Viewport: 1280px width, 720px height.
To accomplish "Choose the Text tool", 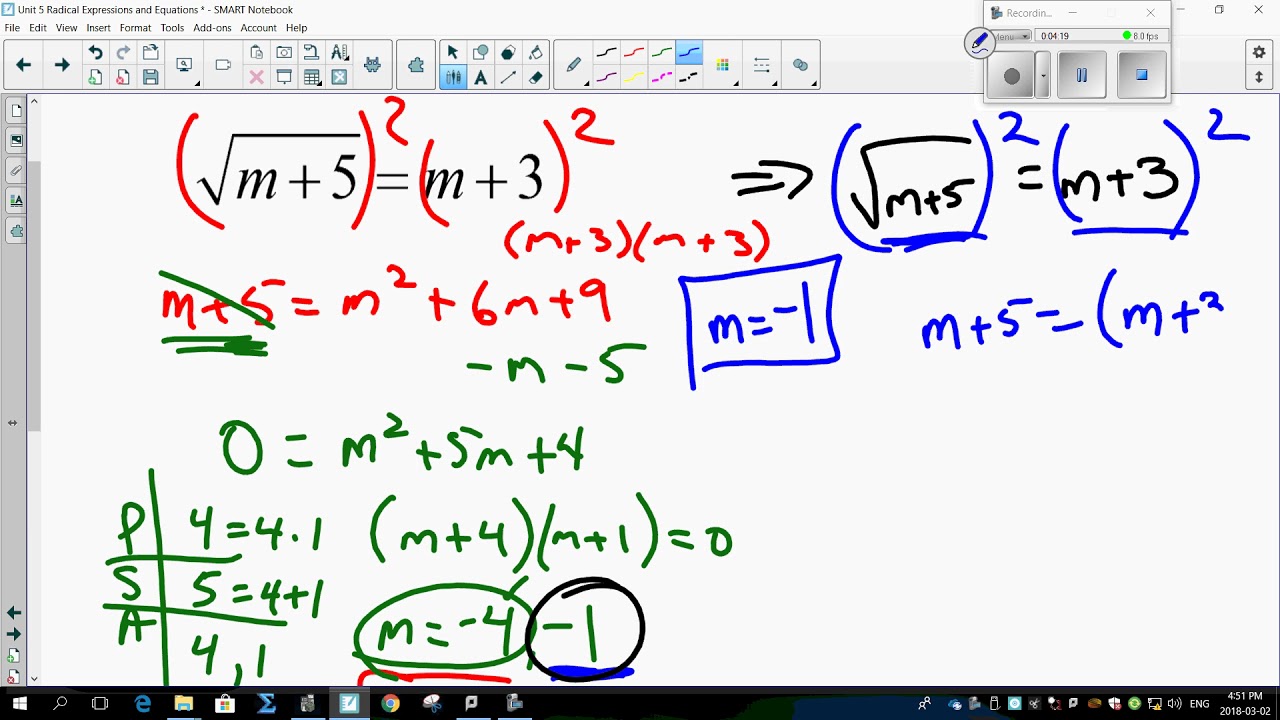I will 481,77.
